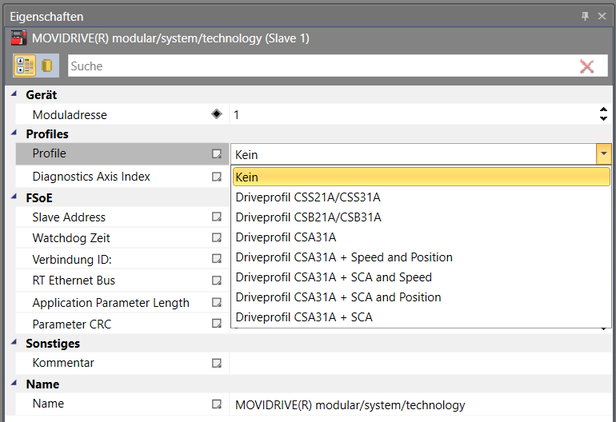Click the property marker icon beside Profile
Viewport: 616px width, 422px height.
[216, 154]
